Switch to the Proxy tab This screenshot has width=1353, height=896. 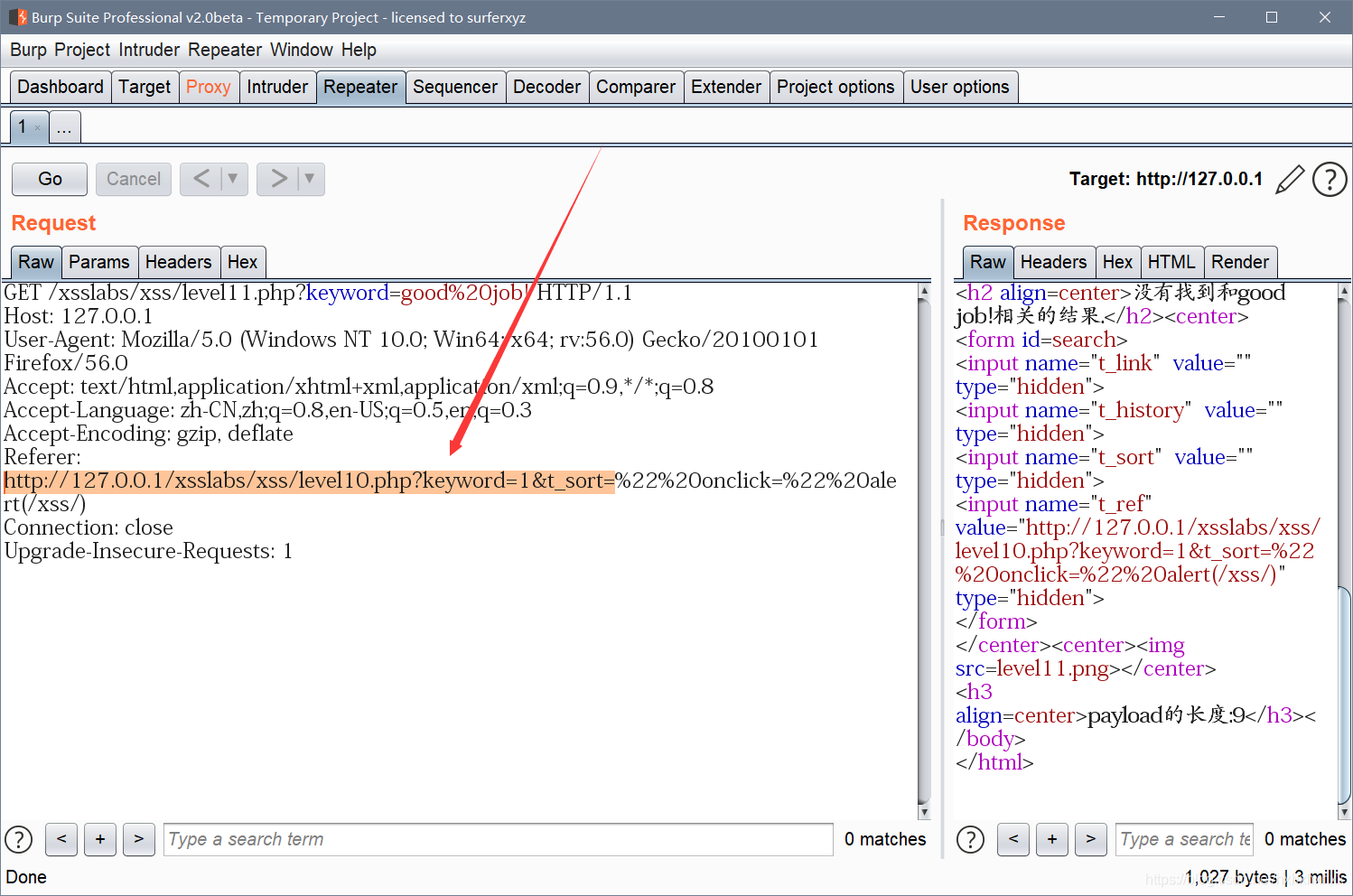(209, 87)
